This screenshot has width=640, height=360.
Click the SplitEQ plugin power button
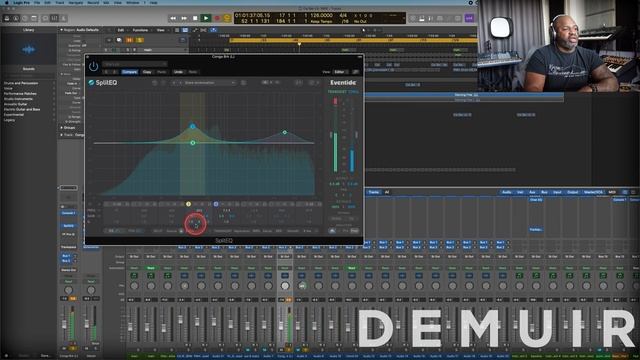pyautogui.click(x=93, y=66)
